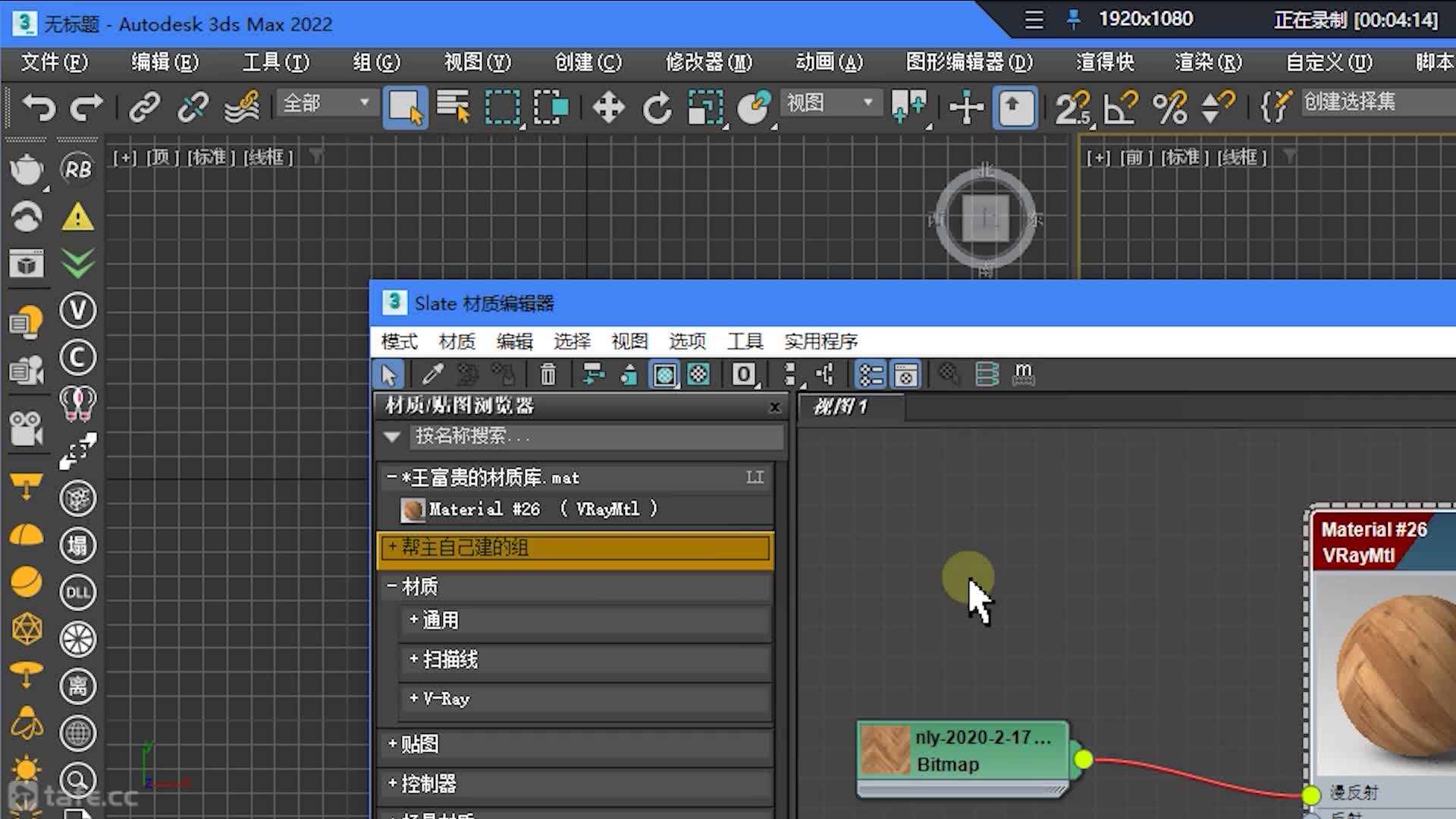Toggle Keyboard Shortcut Override button

pyautogui.click(x=1015, y=107)
